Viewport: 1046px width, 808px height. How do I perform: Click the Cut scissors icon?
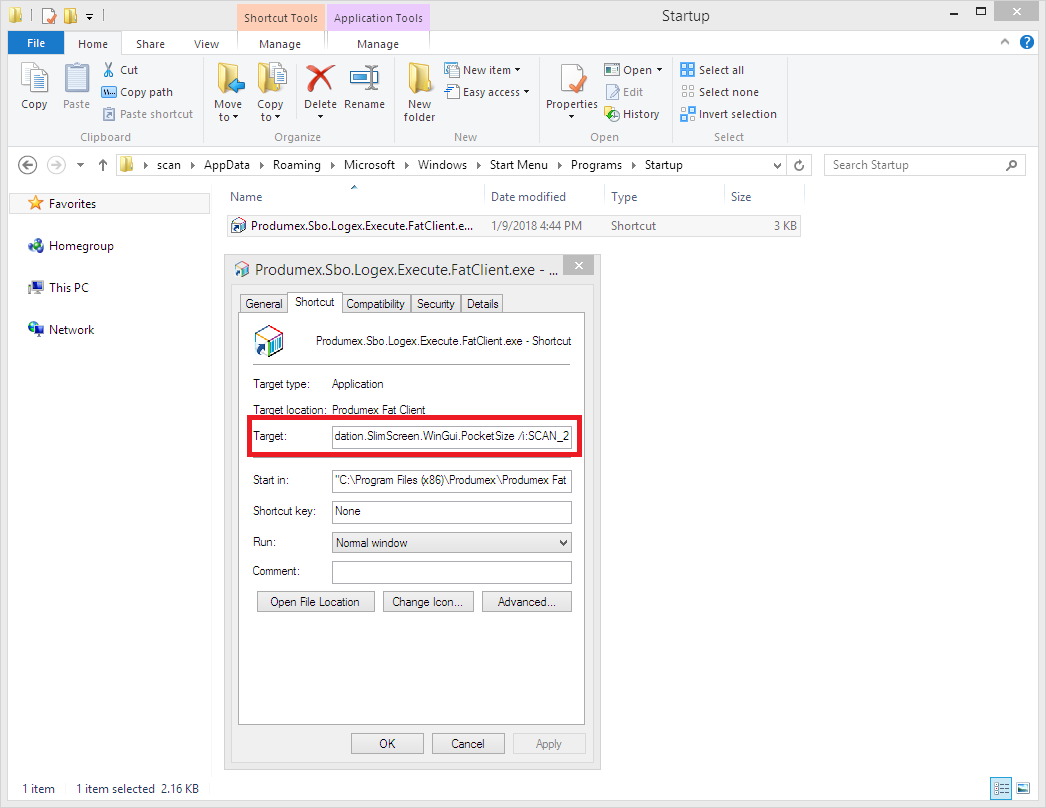coord(110,70)
